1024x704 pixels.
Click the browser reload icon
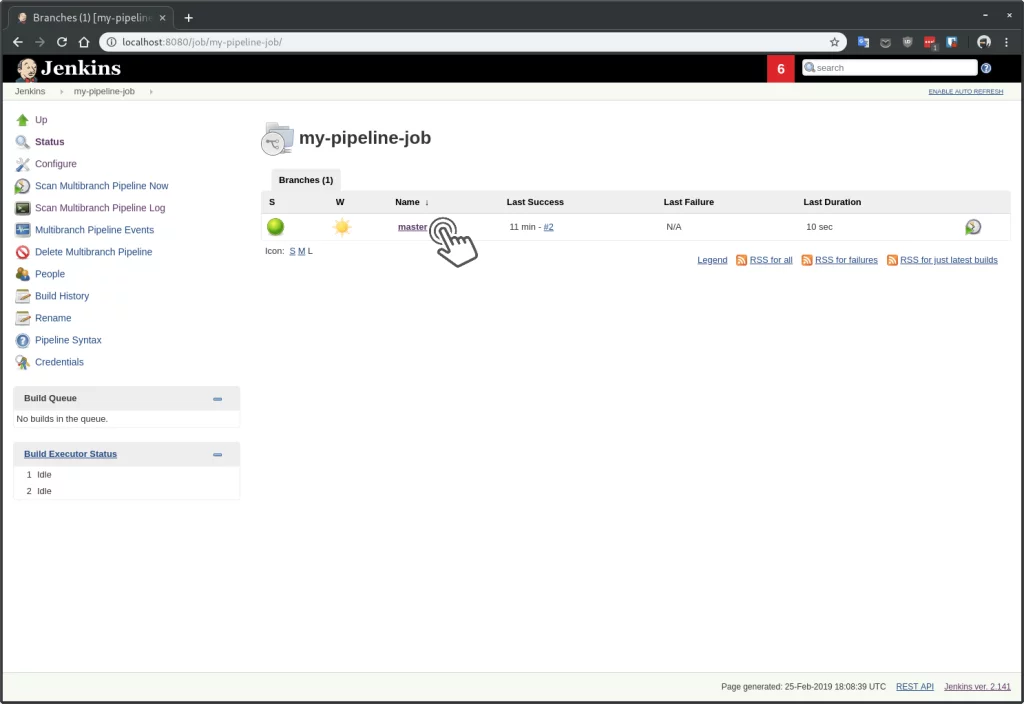point(62,42)
